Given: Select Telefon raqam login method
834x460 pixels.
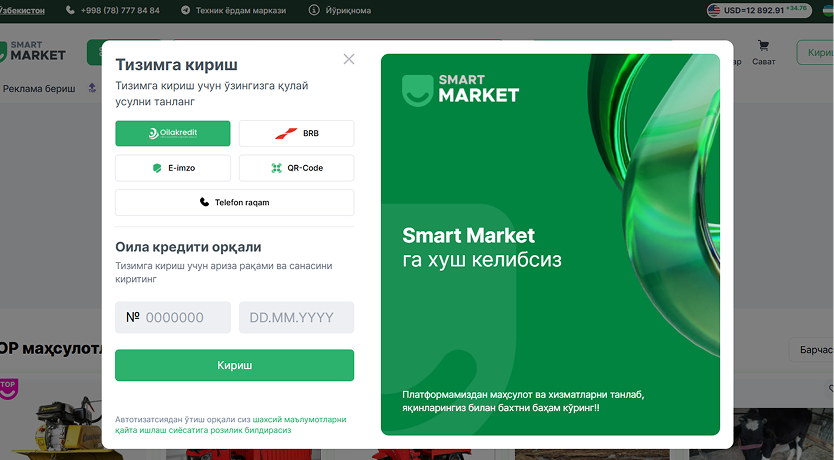Looking at the screenshot, I should pos(235,203).
